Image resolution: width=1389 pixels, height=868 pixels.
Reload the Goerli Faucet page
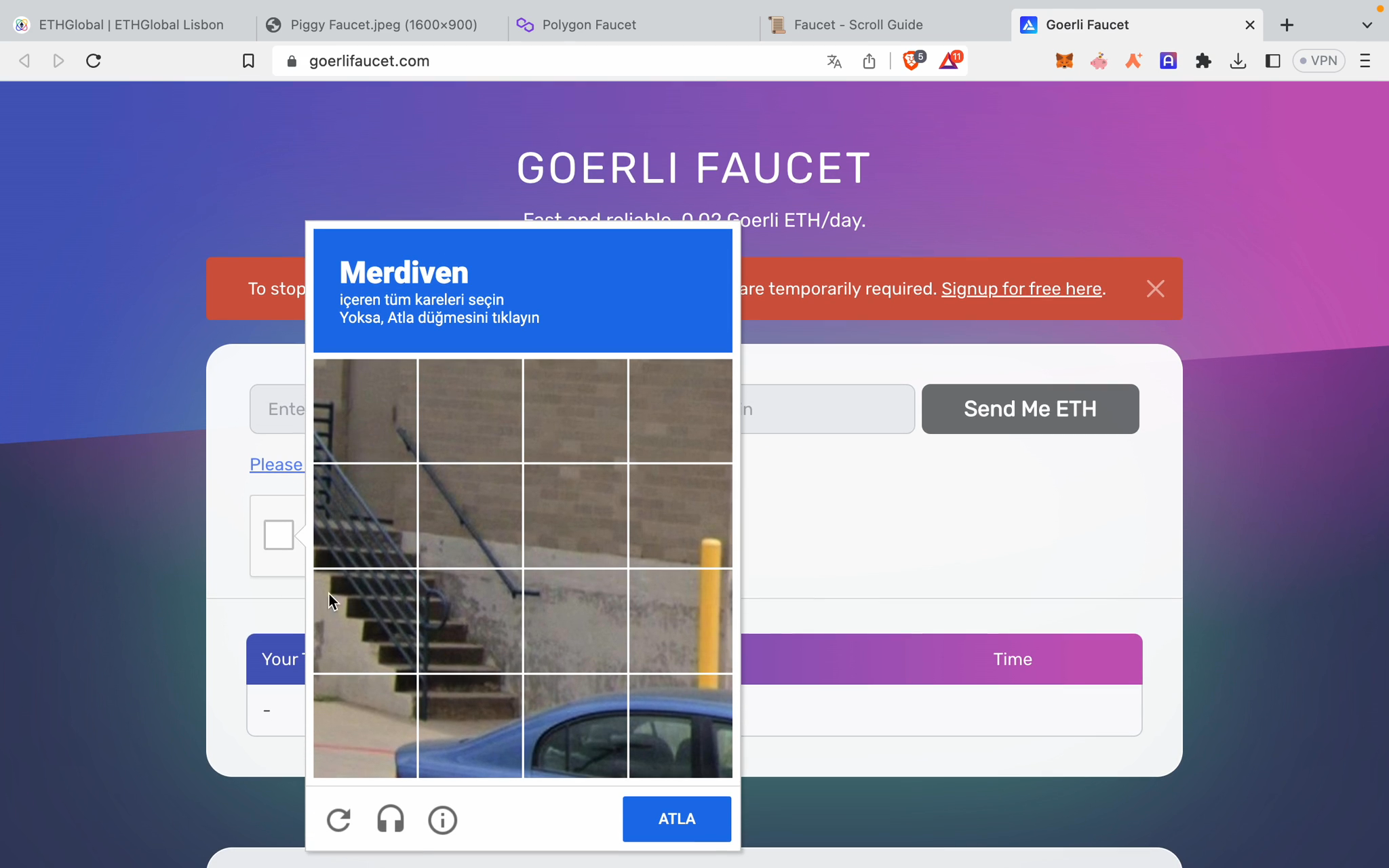pyautogui.click(x=94, y=61)
